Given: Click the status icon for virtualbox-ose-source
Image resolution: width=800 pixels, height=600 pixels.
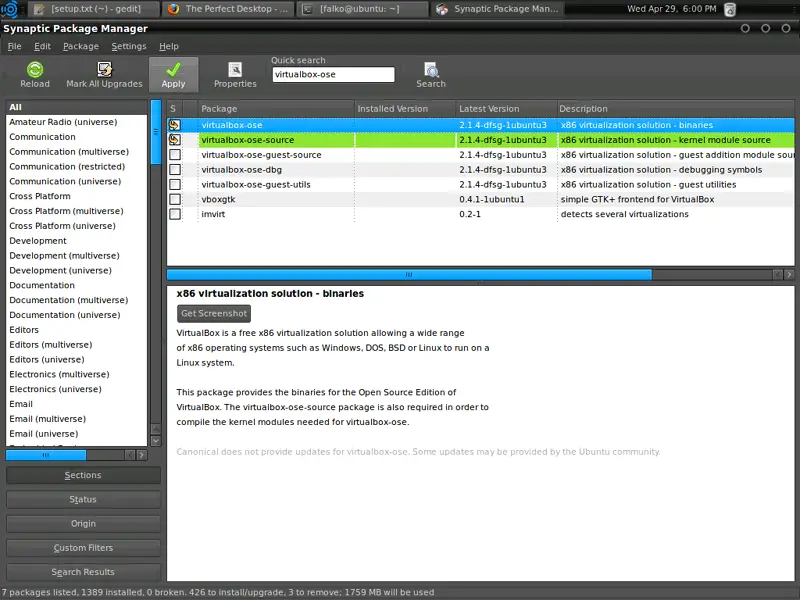Looking at the screenshot, I should [x=174, y=140].
